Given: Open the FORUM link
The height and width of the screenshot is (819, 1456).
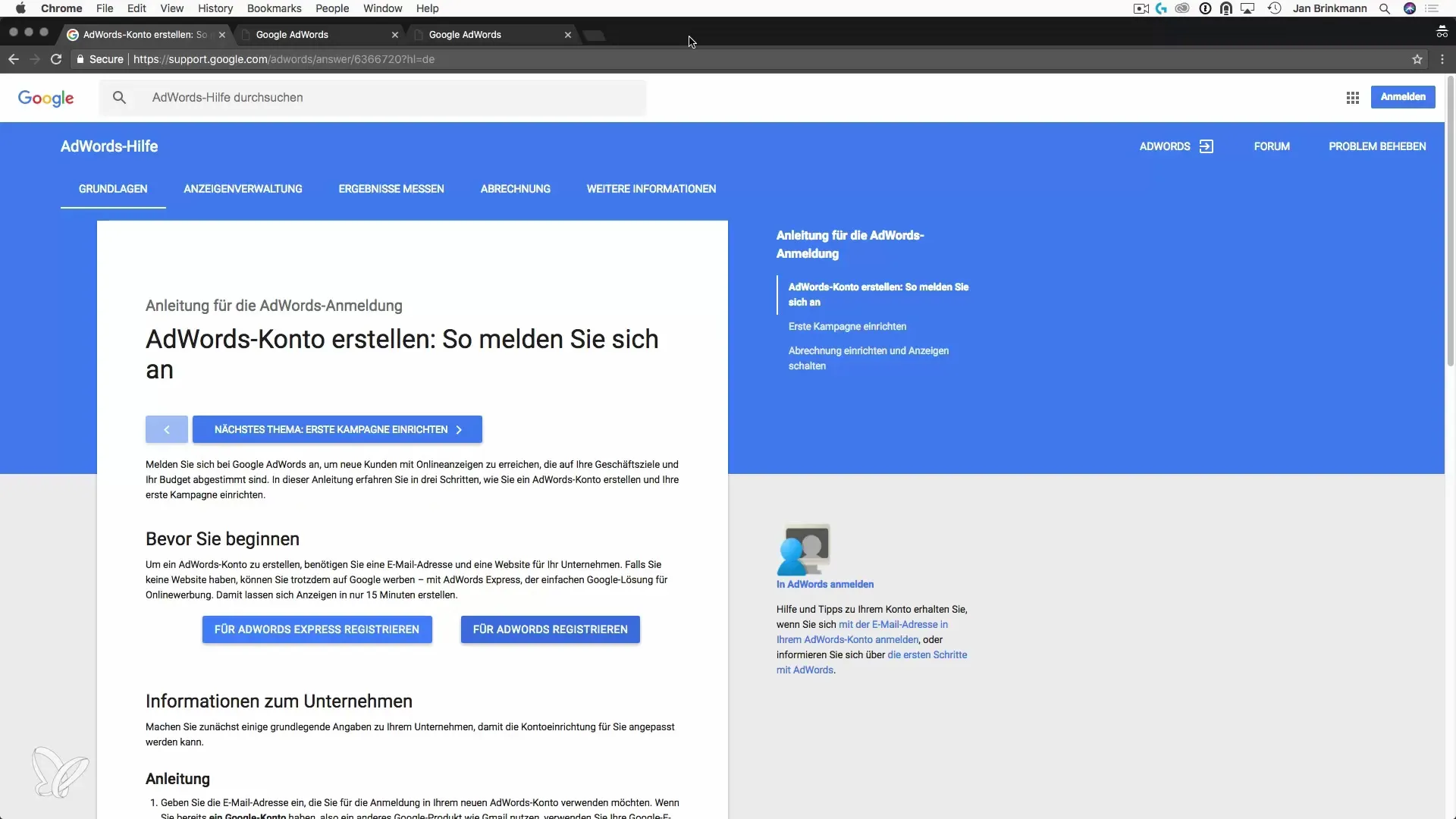Looking at the screenshot, I should pos(1272,146).
